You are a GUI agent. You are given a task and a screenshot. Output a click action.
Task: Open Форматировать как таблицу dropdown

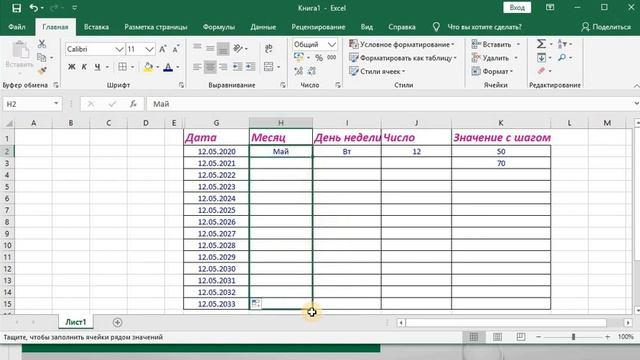coord(403,58)
